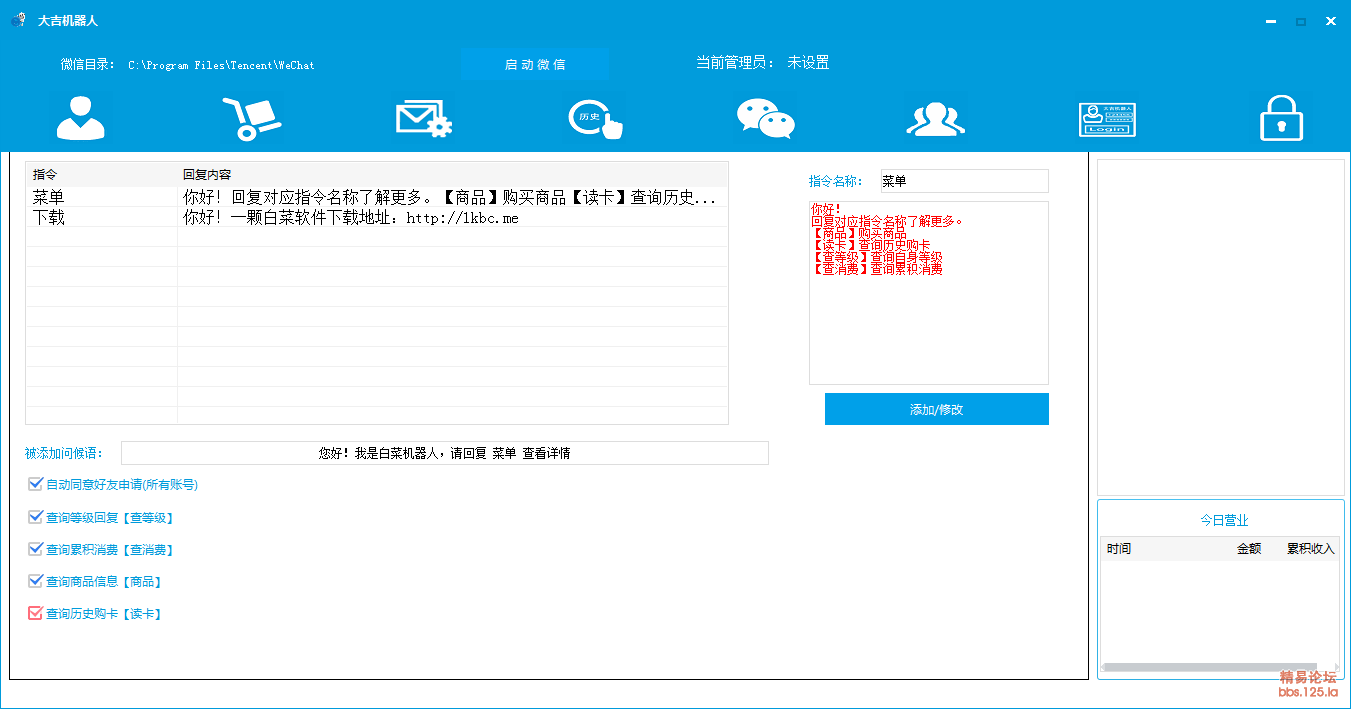Screen dimensions: 1351x709
Task: Open the robot login card icon
Action: point(1107,119)
